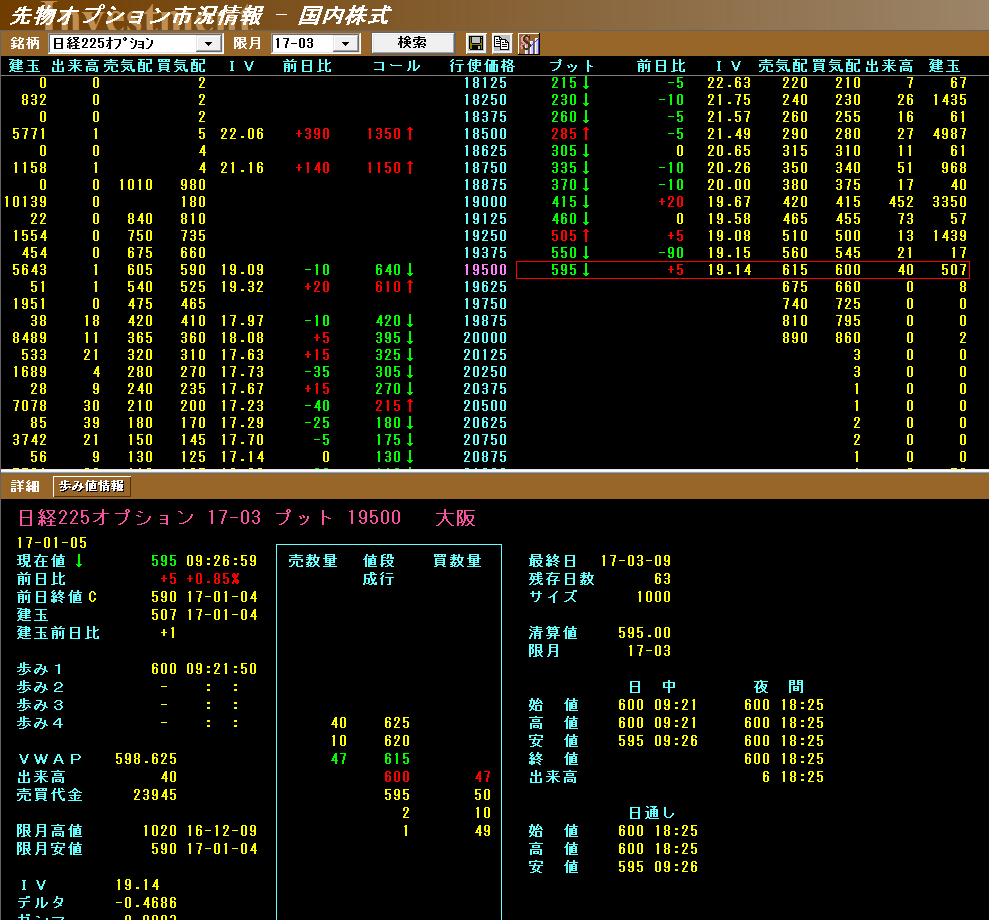Select strike price 20000
Viewport: 989px width, 920px height.
pos(485,338)
